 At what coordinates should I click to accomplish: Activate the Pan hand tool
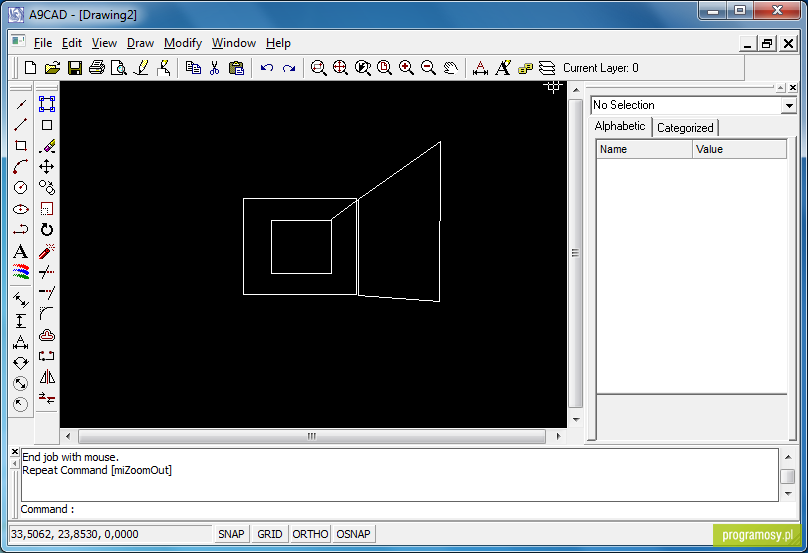[x=450, y=68]
